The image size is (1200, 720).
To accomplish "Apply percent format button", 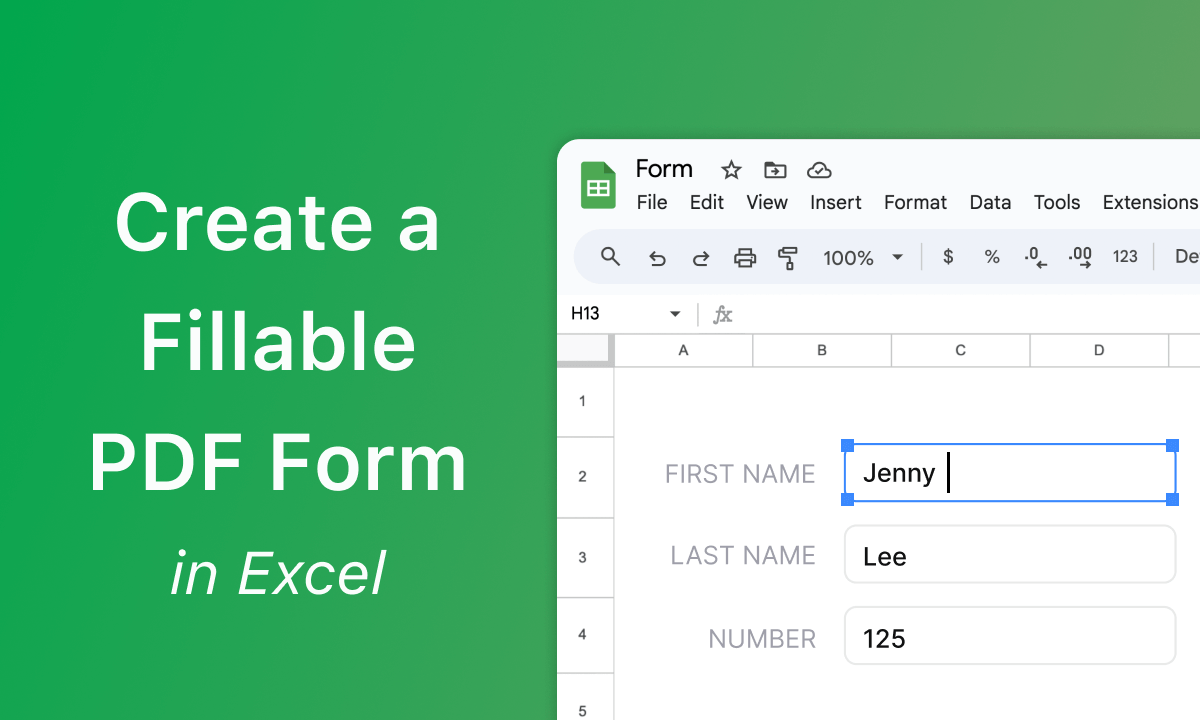I will coord(992,257).
